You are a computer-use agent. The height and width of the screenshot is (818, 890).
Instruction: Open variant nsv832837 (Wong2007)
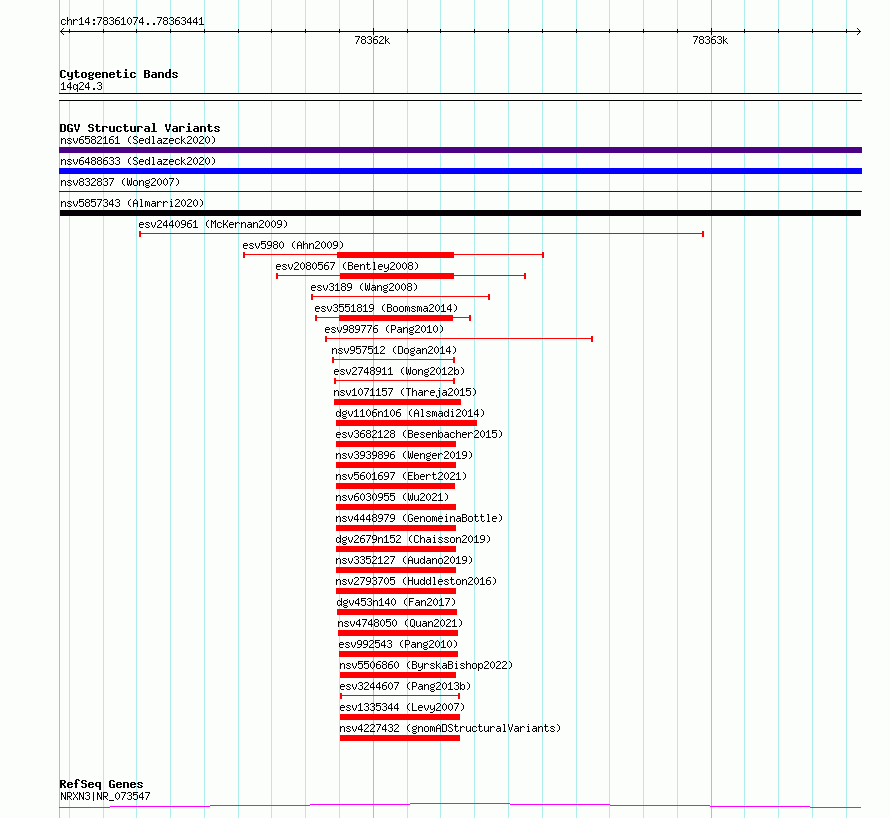(x=120, y=182)
